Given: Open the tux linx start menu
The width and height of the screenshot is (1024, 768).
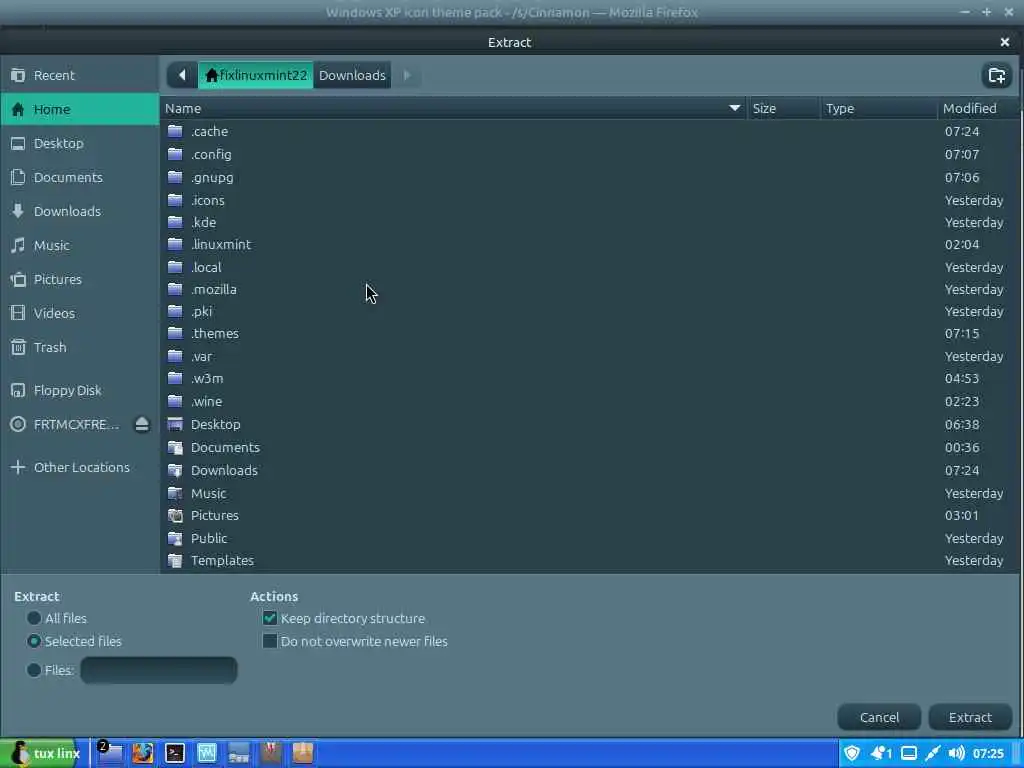Looking at the screenshot, I should coord(39,753).
